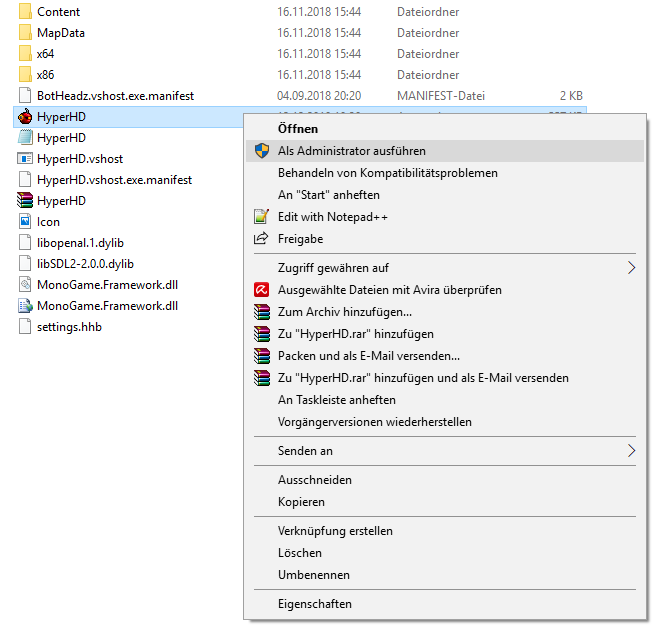Open Zugriff gewähren auf menu entry
This screenshot has width=652, height=626.
[x=445, y=267]
